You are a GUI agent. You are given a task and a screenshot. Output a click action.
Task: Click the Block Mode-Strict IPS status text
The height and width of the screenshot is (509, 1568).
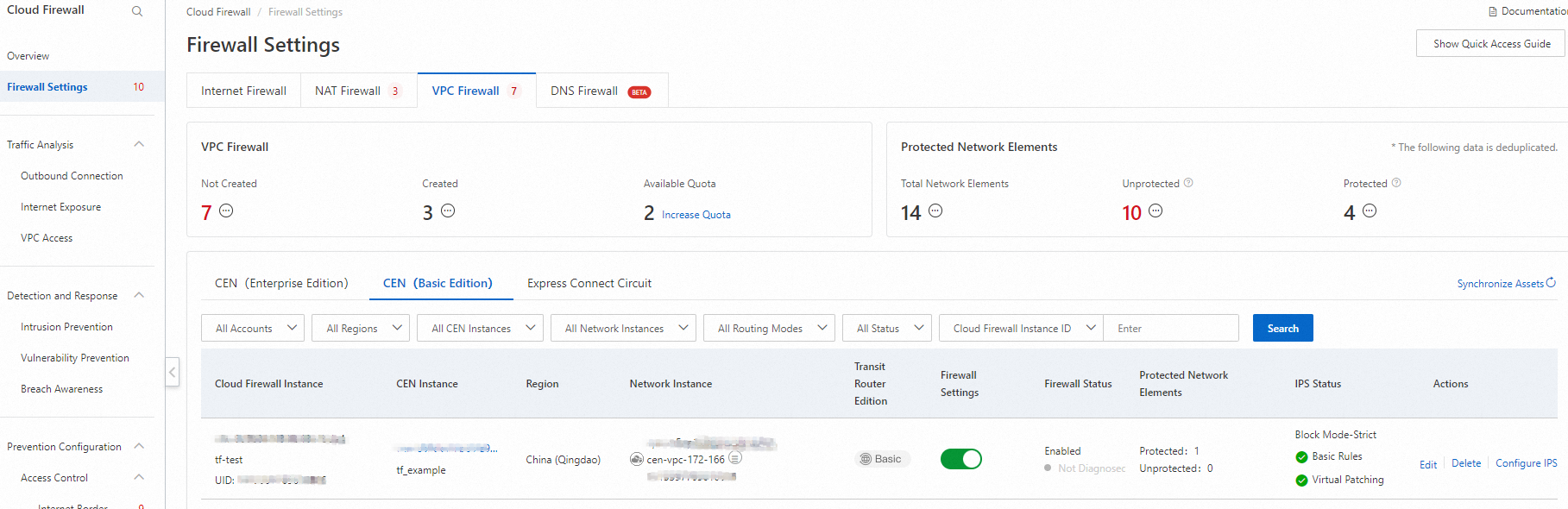pyautogui.click(x=1335, y=435)
